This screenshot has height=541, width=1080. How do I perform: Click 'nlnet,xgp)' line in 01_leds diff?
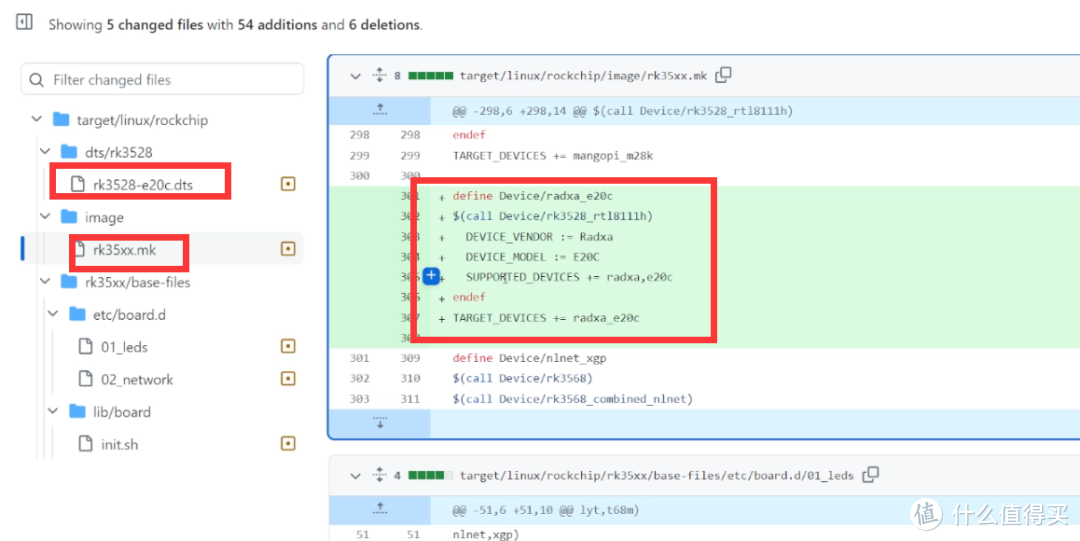click(x=486, y=535)
